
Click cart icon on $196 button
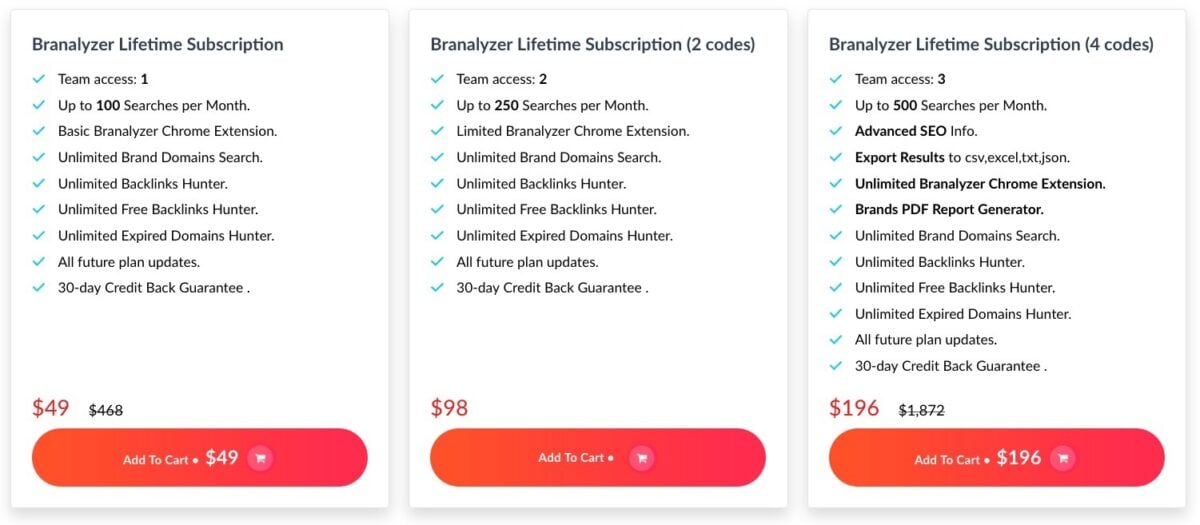pos(1063,459)
